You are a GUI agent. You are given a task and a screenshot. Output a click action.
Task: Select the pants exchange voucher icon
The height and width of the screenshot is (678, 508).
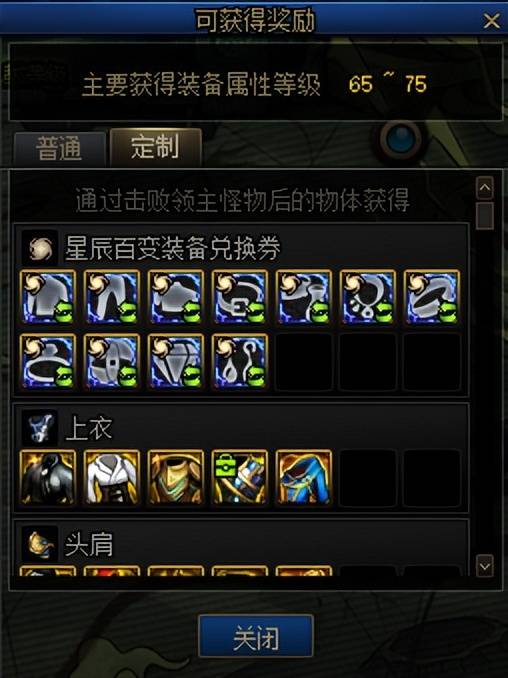pyautogui.click(x=112, y=297)
